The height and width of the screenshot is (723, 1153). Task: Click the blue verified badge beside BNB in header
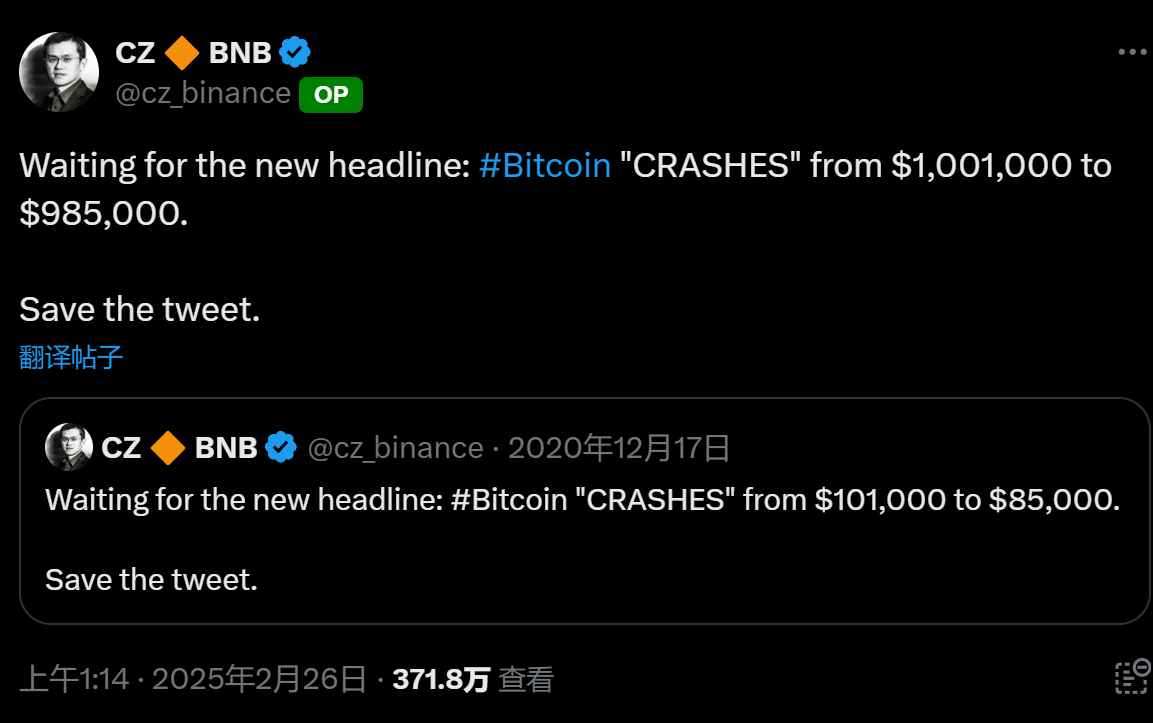coord(295,52)
